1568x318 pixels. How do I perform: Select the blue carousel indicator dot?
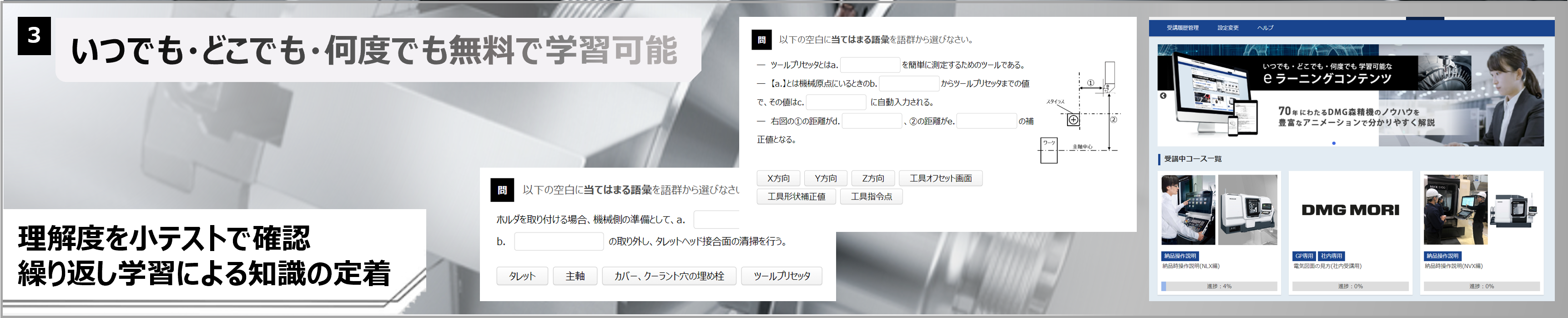[x=1334, y=143]
